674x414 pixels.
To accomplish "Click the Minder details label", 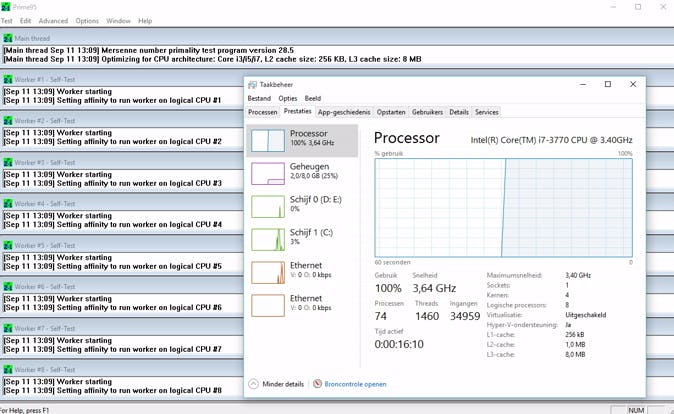I will coord(283,384).
